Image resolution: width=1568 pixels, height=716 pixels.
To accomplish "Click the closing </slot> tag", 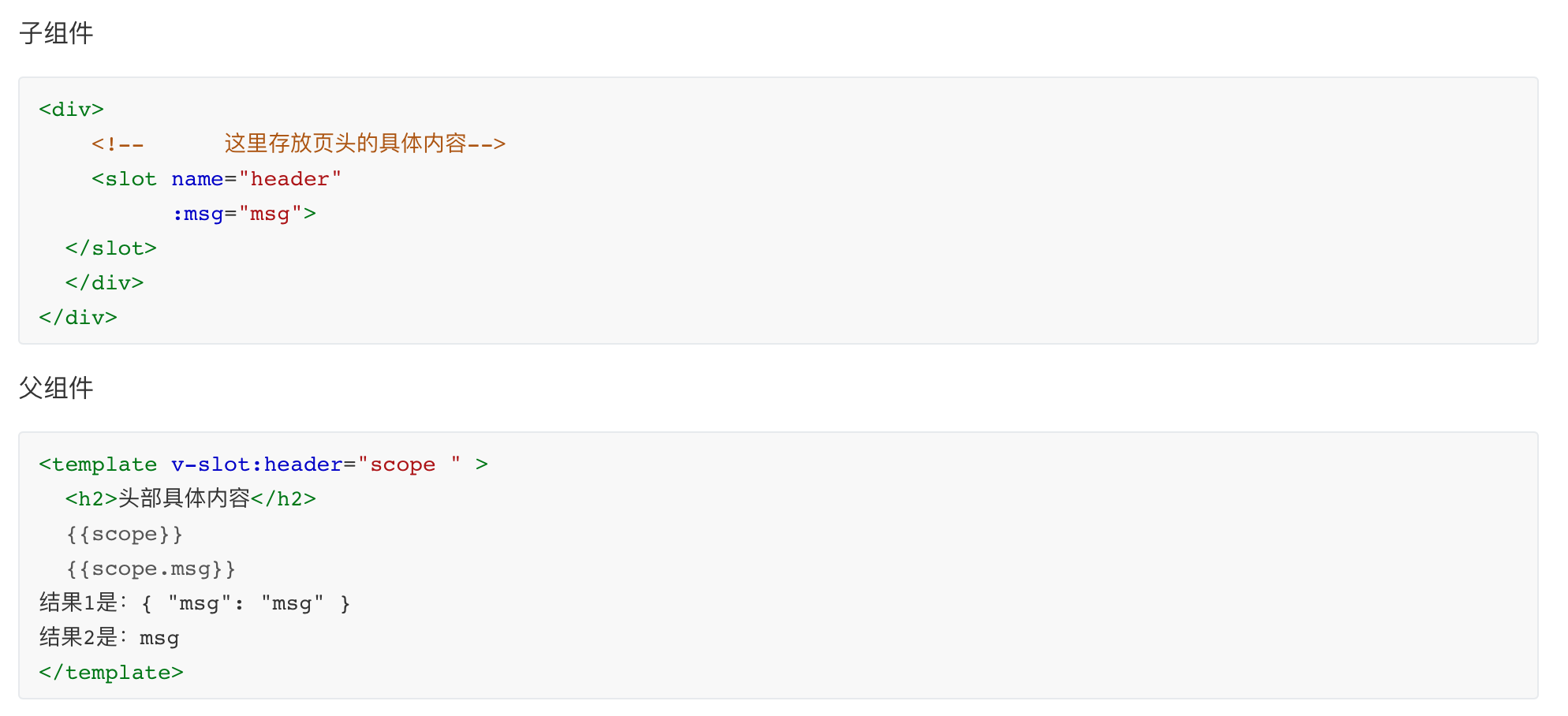I will pyautogui.click(x=111, y=248).
